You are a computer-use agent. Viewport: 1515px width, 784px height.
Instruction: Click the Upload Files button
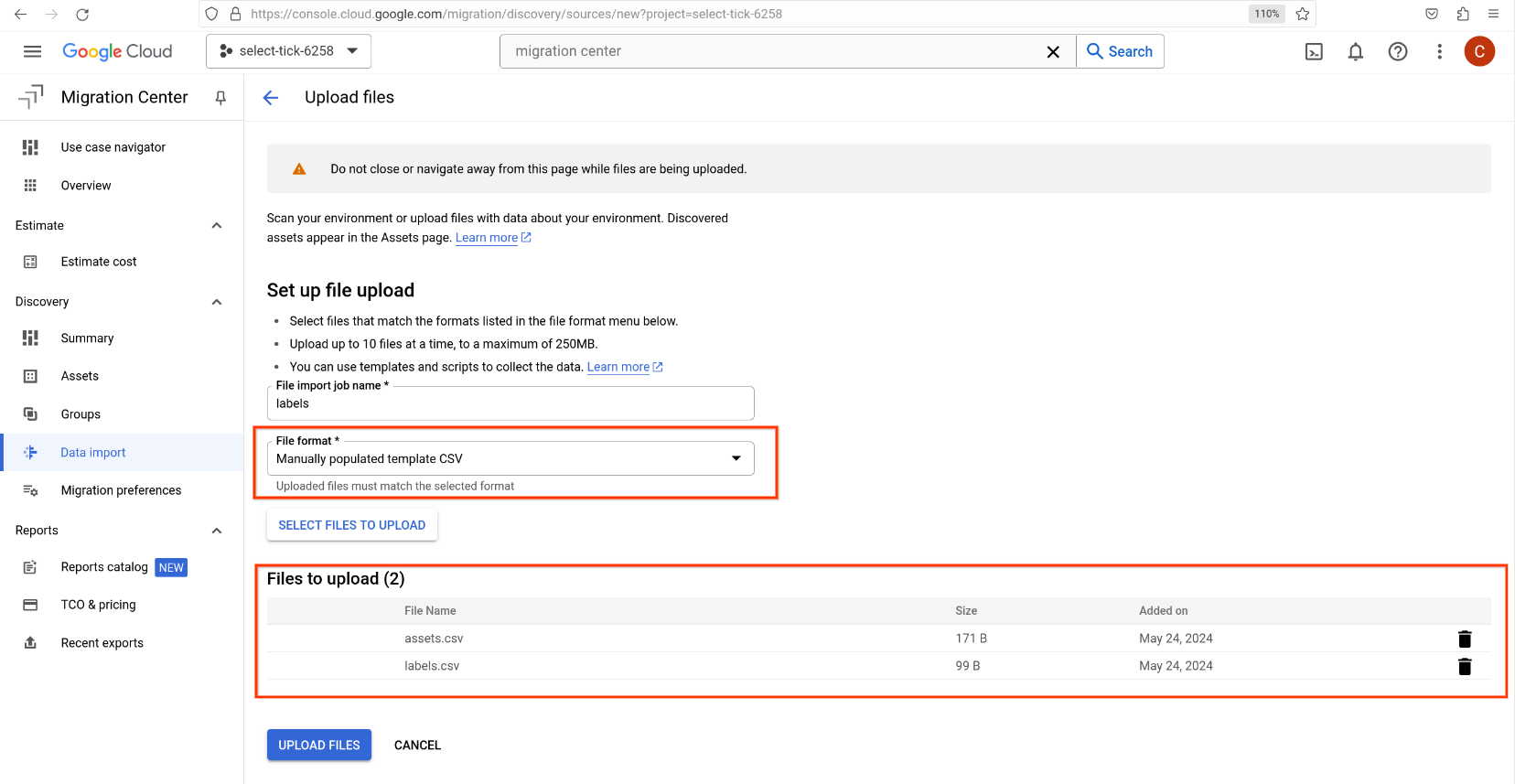tap(318, 745)
